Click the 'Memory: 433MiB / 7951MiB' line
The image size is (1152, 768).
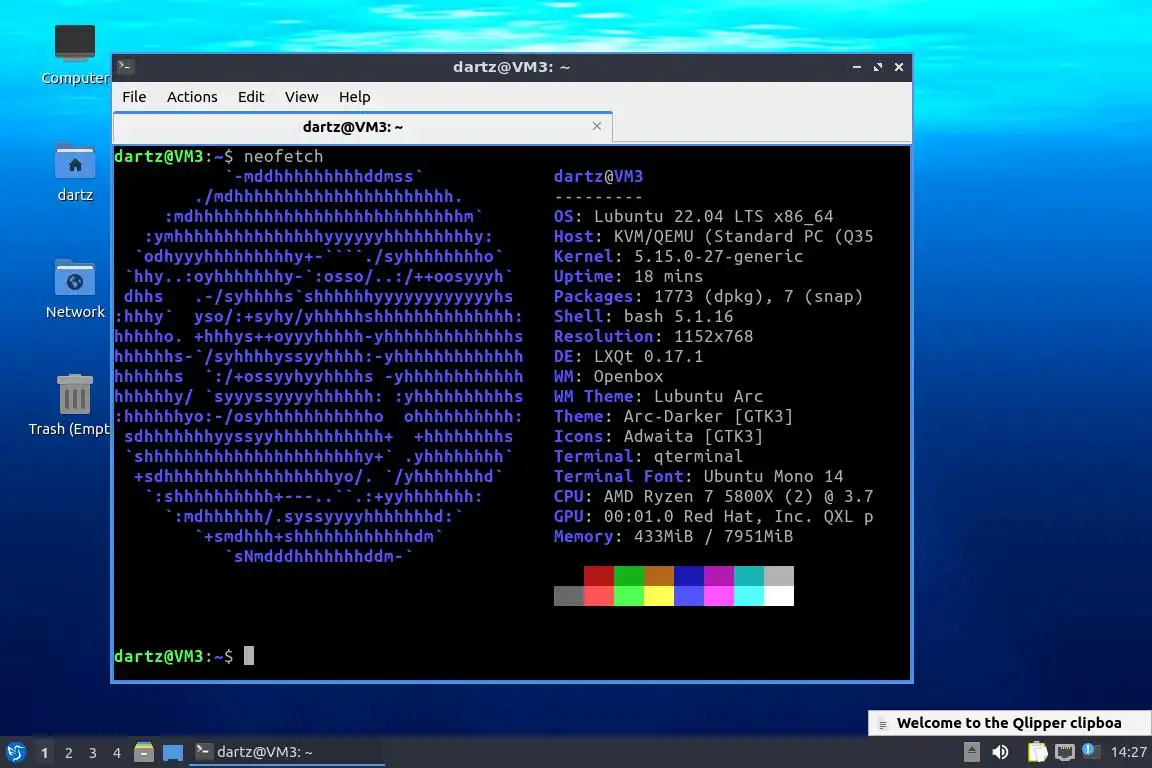point(674,536)
